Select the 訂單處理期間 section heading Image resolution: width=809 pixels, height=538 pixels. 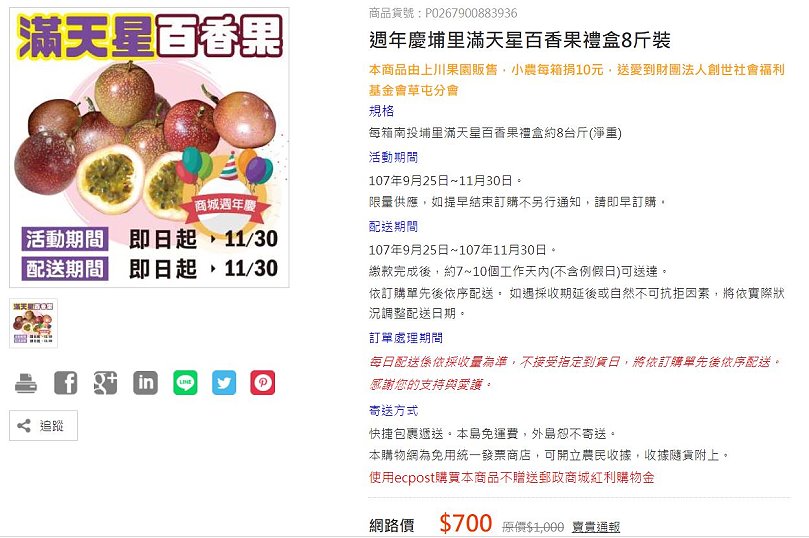coord(406,338)
